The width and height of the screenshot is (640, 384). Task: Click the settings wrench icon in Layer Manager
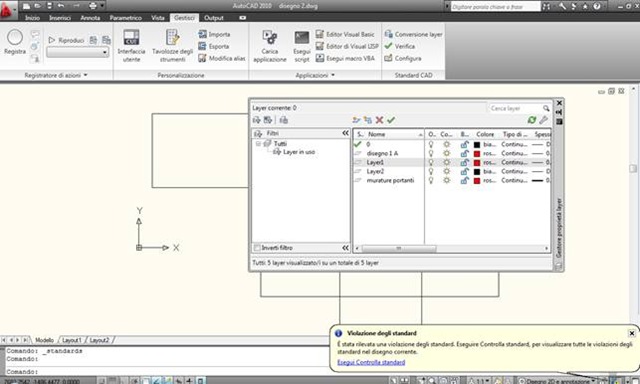pos(543,120)
